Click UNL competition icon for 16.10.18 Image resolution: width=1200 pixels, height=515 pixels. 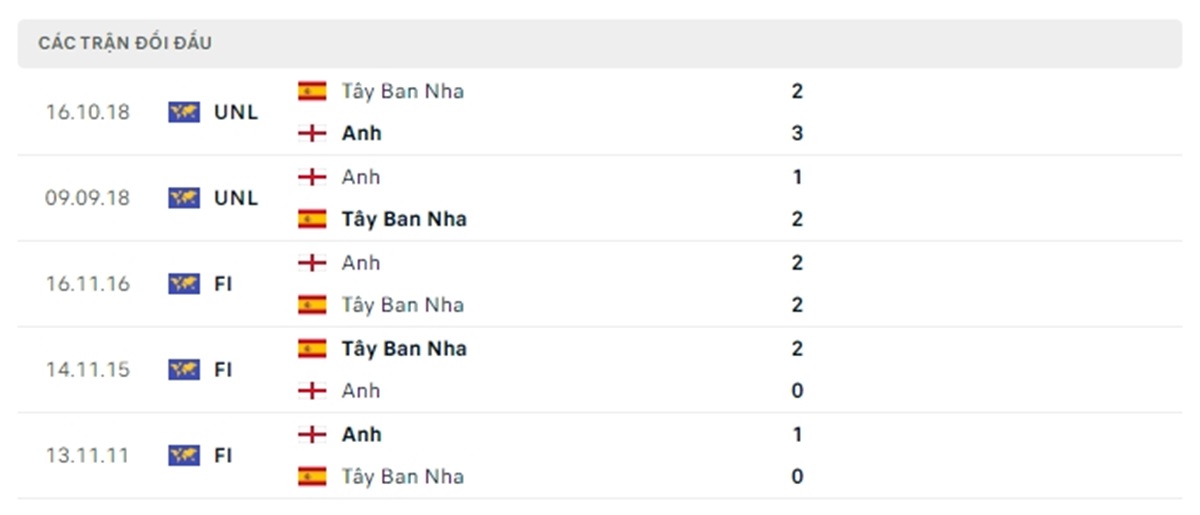point(184,112)
